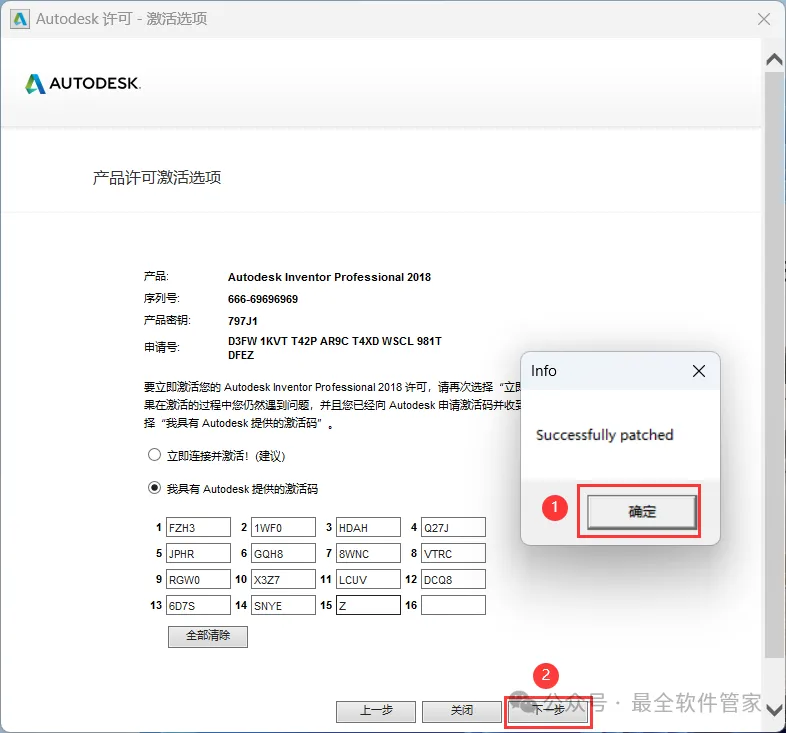The image size is (786, 733).
Task: Click activation code field 8 with VTRC
Action: point(453,554)
